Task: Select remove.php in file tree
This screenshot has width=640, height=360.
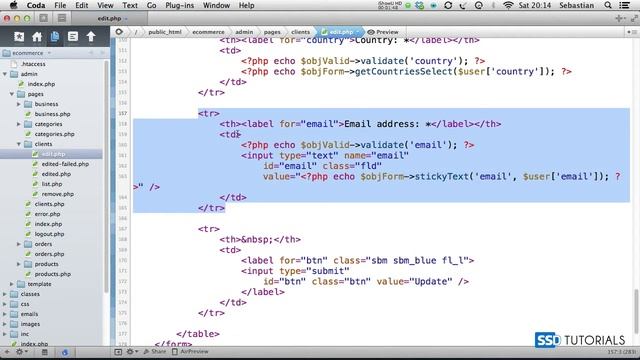Action: pyautogui.click(x=58, y=194)
